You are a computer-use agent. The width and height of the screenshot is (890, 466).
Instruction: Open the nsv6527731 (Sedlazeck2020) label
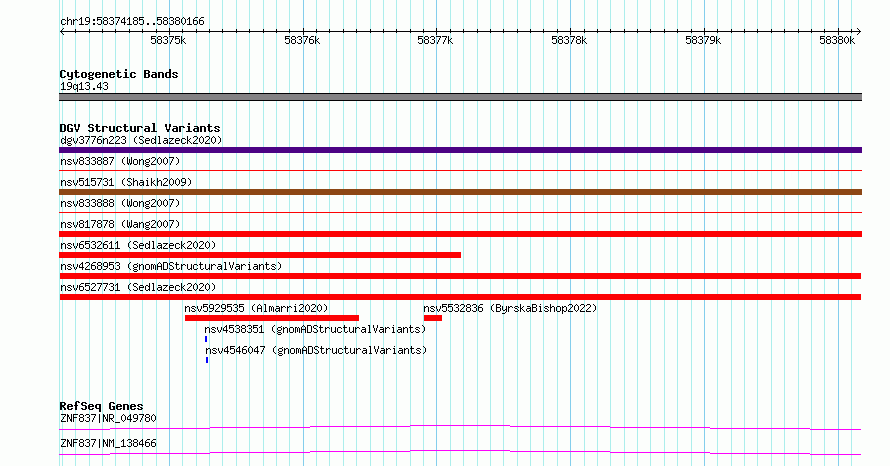tap(138, 287)
